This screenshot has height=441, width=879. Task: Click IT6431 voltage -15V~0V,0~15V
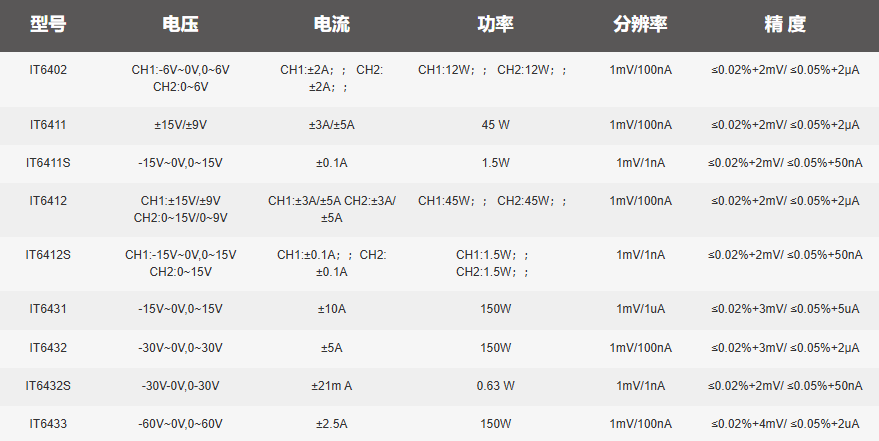[x=181, y=309]
